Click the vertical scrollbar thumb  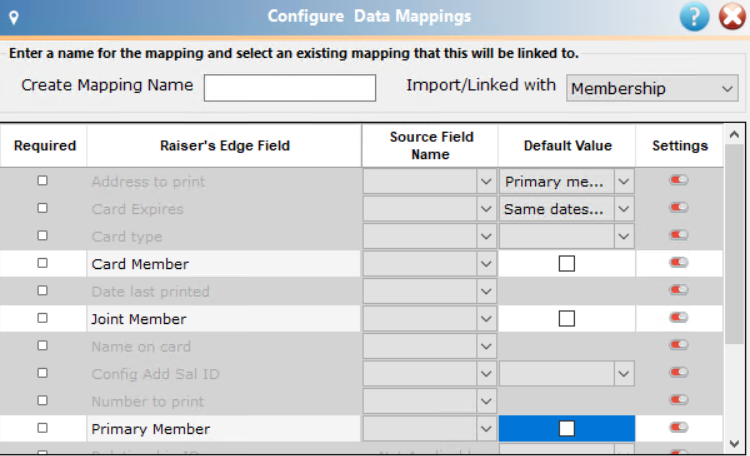735,244
